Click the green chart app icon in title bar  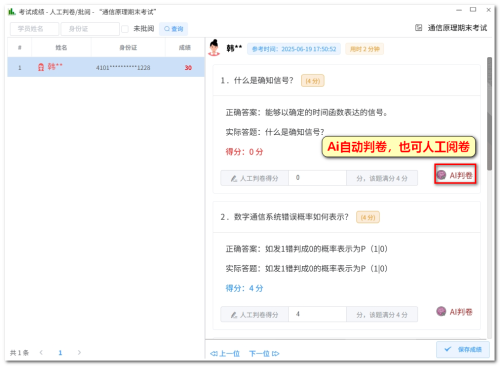pyautogui.click(x=12, y=12)
